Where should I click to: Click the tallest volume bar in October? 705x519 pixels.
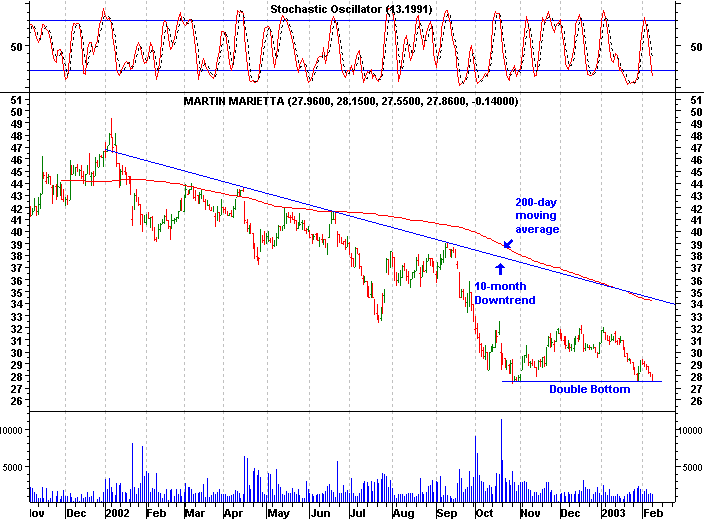[x=501, y=461]
